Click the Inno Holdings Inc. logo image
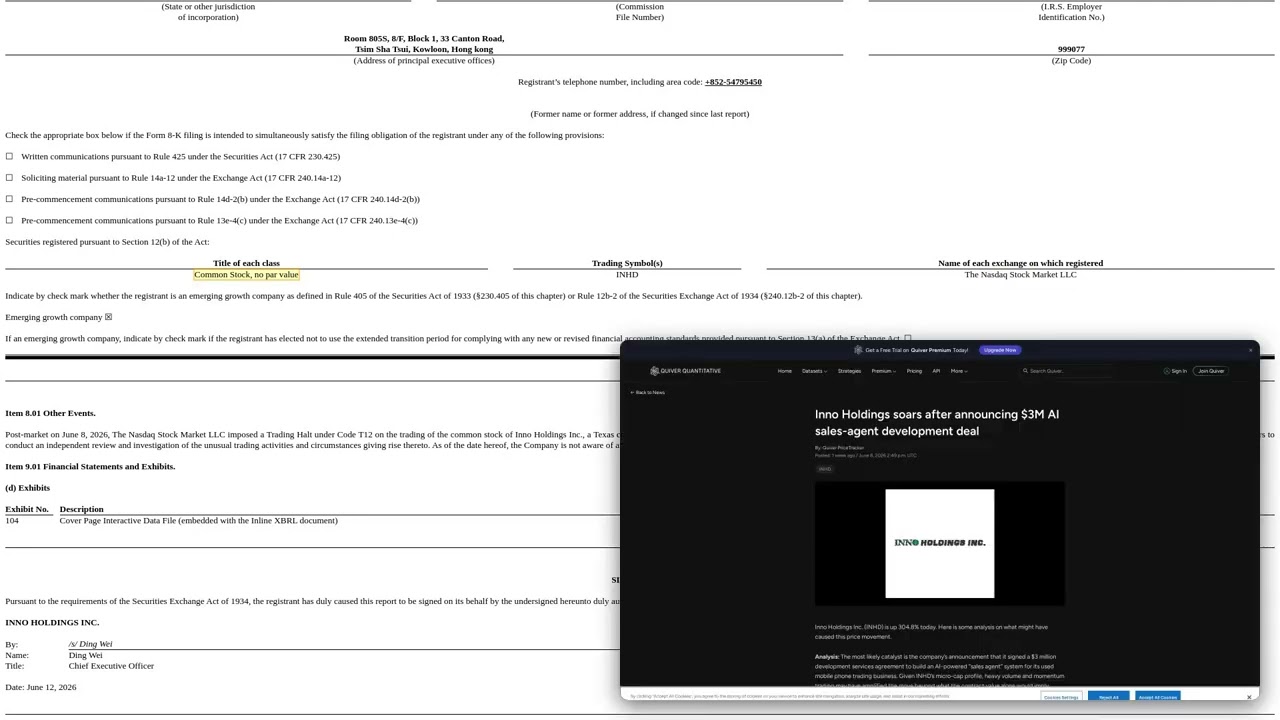The image size is (1280, 720). pyautogui.click(x=940, y=543)
